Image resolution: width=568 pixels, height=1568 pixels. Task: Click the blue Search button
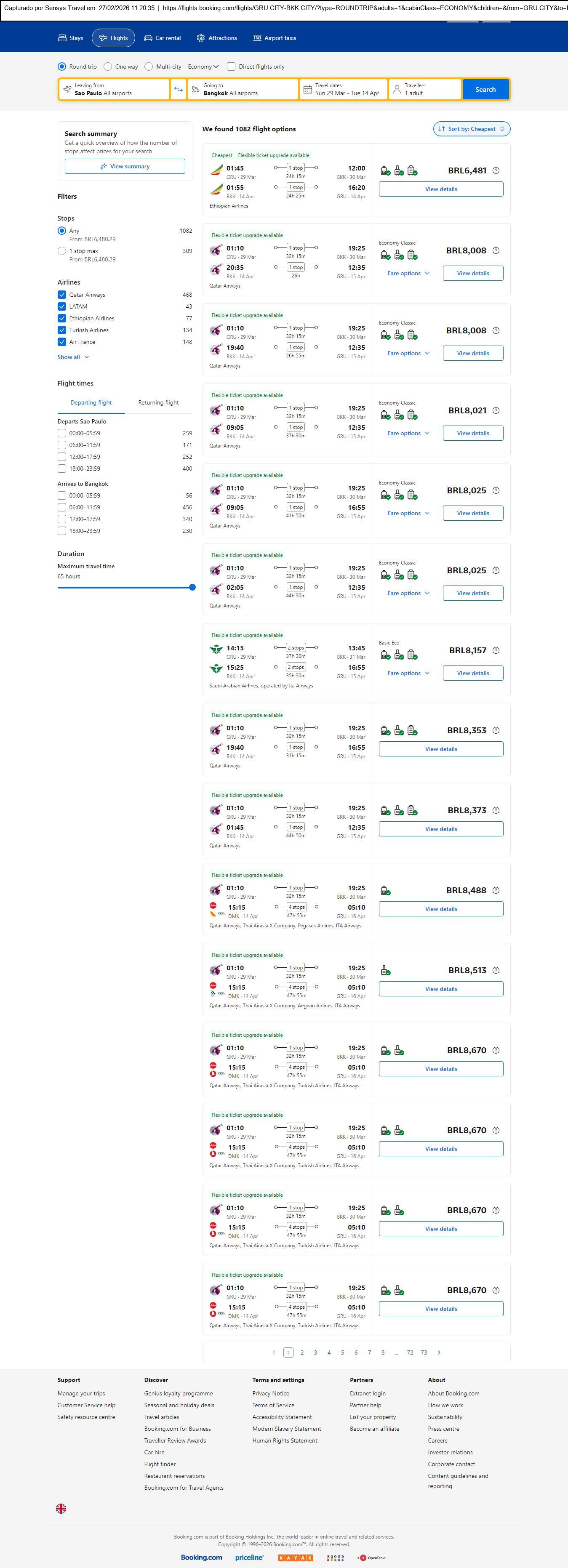485,90
